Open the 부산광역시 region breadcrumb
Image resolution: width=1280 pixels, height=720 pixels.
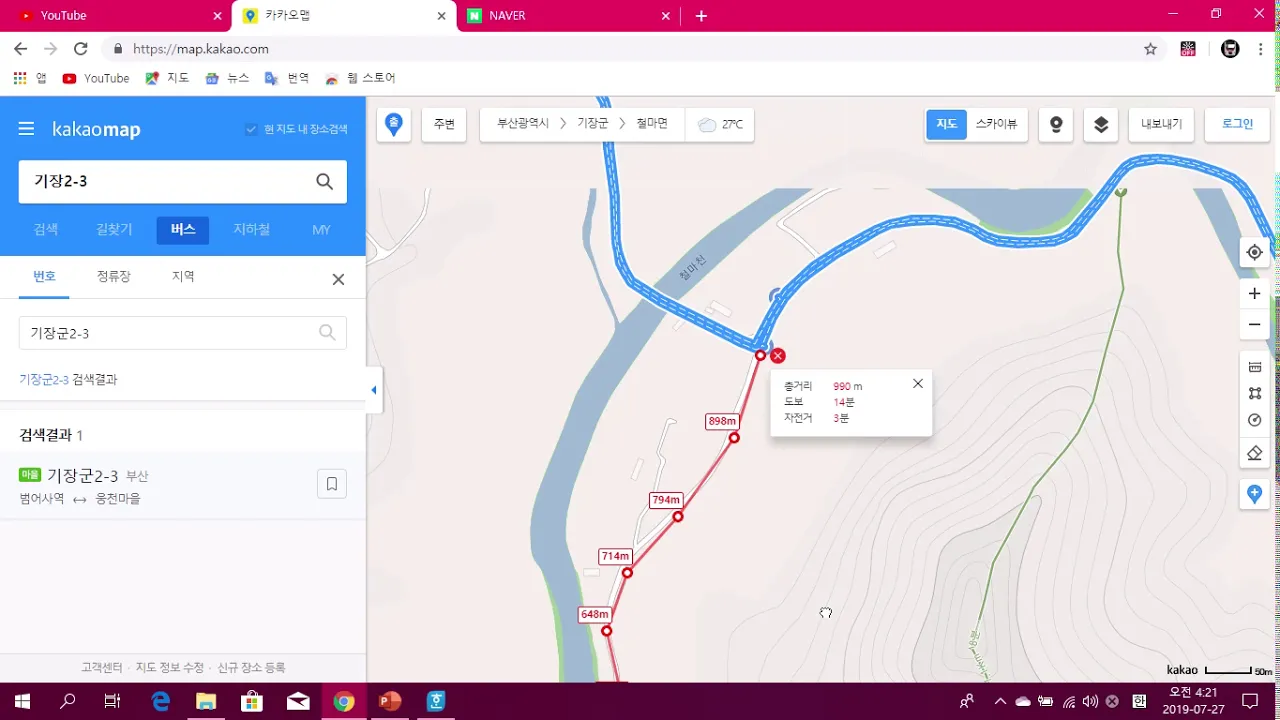[523, 124]
